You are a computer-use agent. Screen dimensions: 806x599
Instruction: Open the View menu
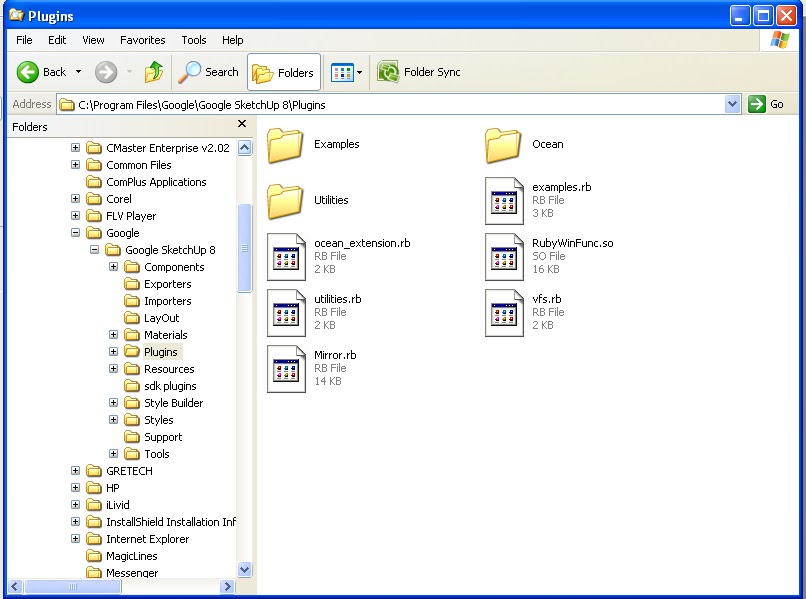[93, 40]
